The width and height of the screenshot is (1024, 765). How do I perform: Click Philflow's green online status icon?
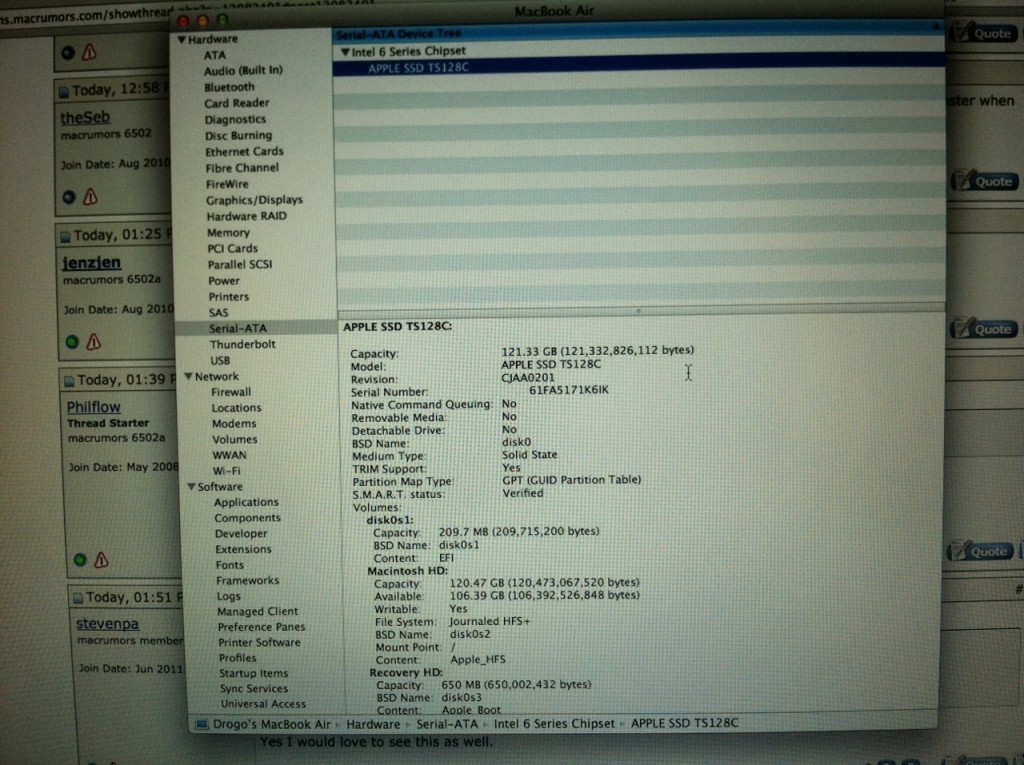(x=80, y=560)
